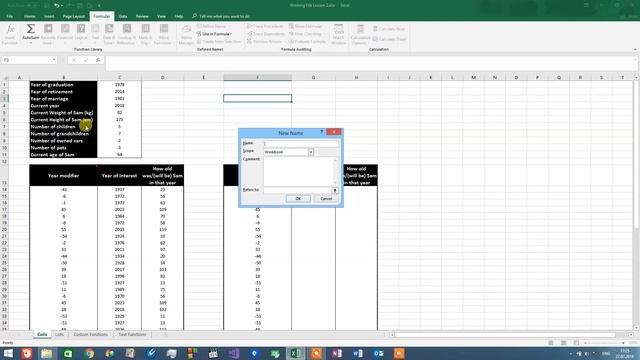This screenshot has width=640, height=360.
Task: Open the Recently Used functions icon
Action: pyautogui.click(x=48, y=34)
